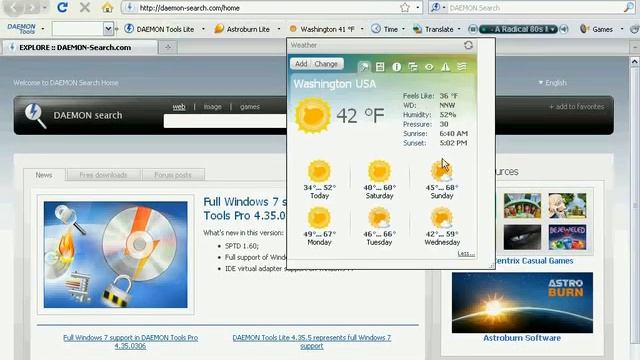This screenshot has height=360, width=640.
Task: Expand the DAEMON Tools Lite dropdown arrow
Action: point(203,29)
